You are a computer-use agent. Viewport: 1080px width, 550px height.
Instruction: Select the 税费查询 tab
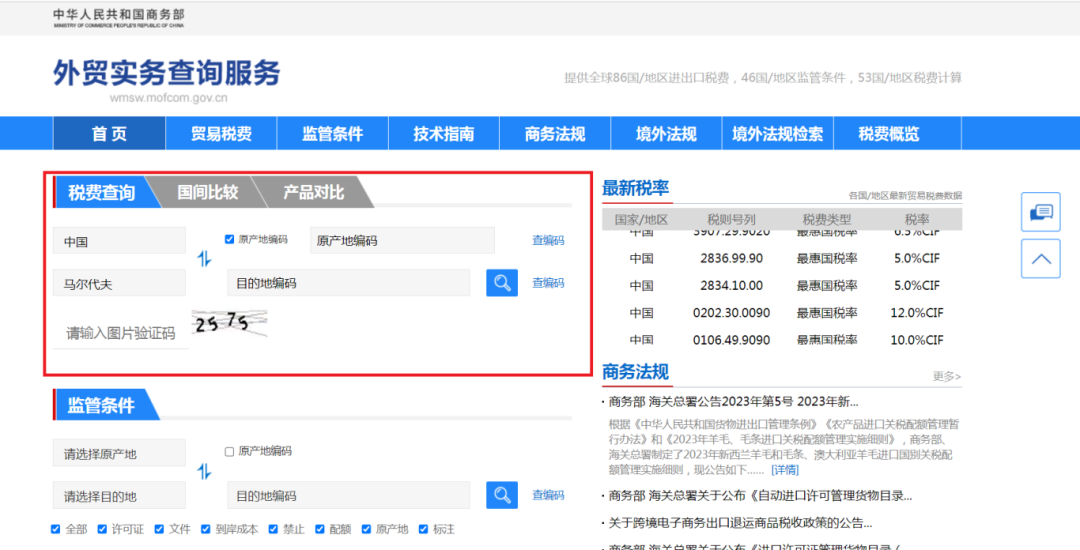[102, 192]
